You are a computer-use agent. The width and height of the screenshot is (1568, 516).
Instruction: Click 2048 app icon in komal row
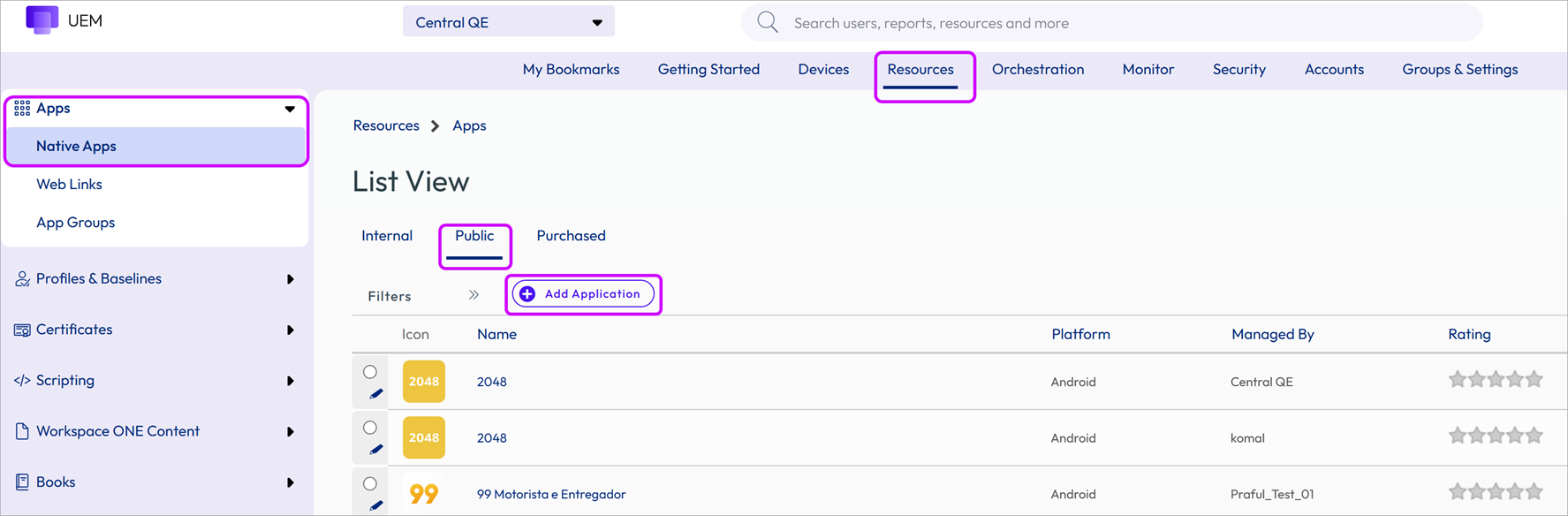pyautogui.click(x=424, y=437)
